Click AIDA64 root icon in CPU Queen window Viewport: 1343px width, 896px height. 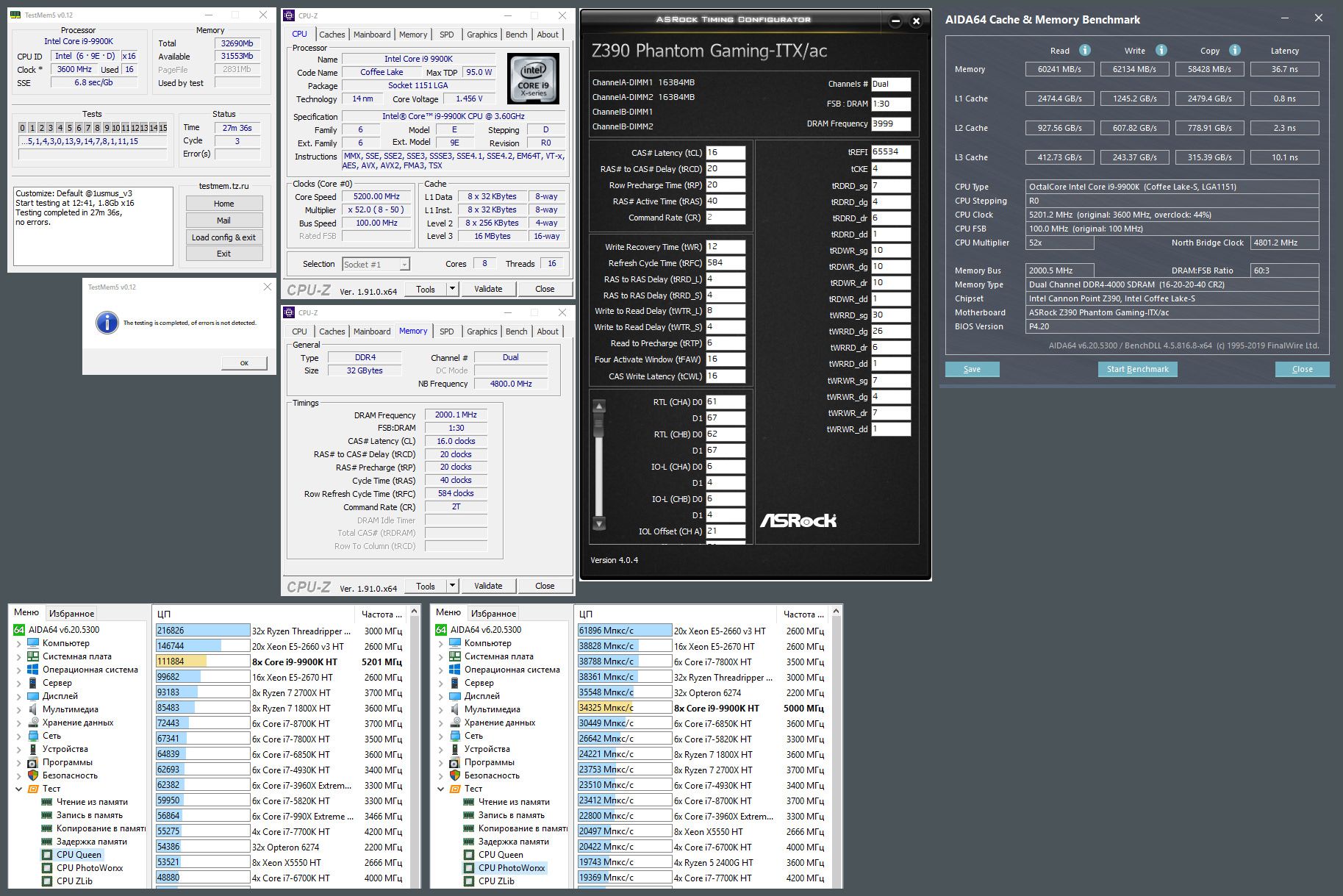pos(19,630)
